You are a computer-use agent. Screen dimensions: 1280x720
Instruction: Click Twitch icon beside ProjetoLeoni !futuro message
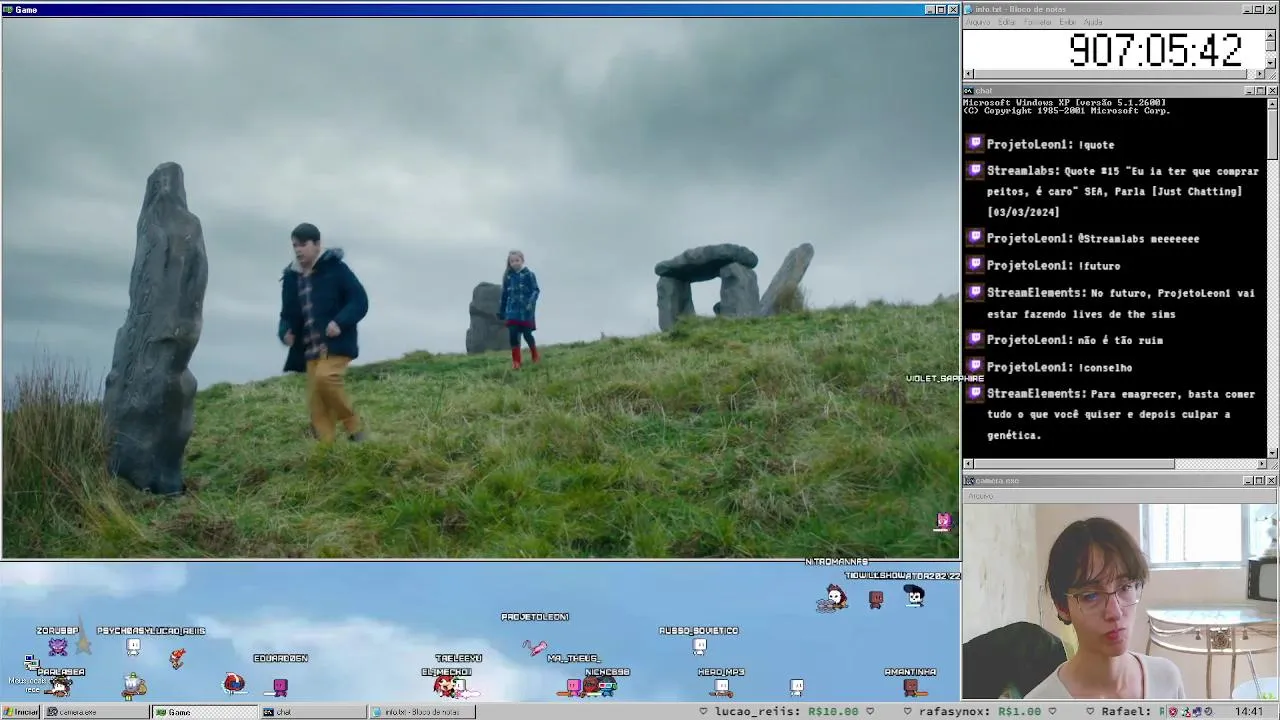pyautogui.click(x=975, y=265)
